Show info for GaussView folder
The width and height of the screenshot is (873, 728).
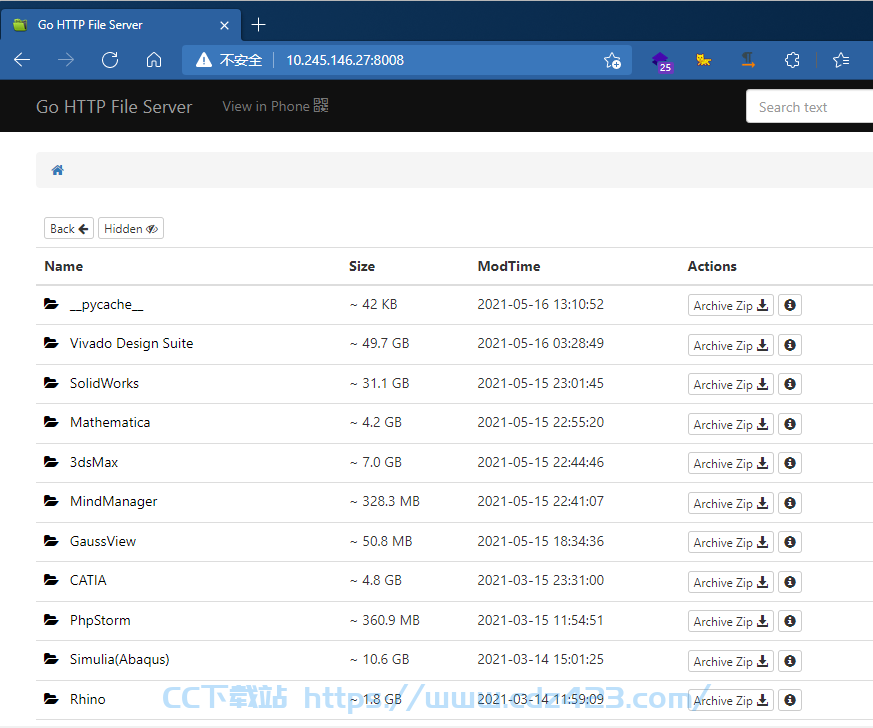coord(789,542)
